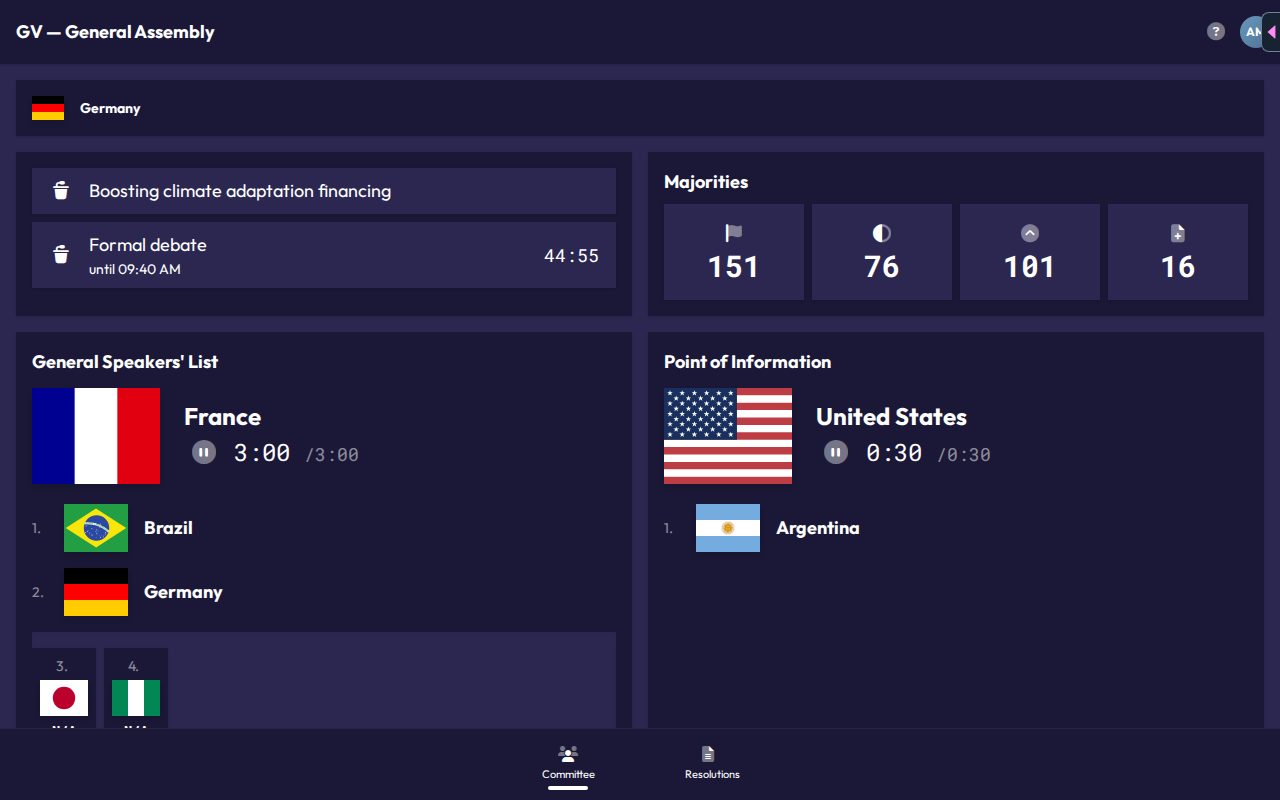1280x800 pixels.
Task: Click the icon beside Formal debate
Action: click(x=61, y=255)
